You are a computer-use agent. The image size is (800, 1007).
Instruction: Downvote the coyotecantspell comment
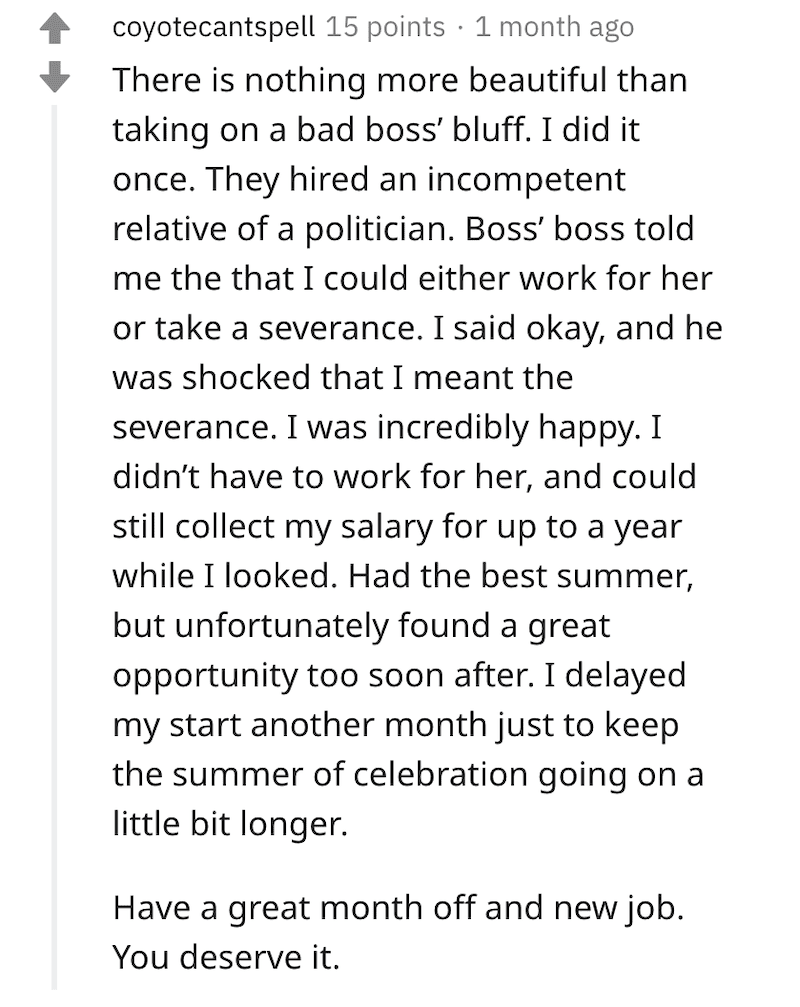[55, 76]
